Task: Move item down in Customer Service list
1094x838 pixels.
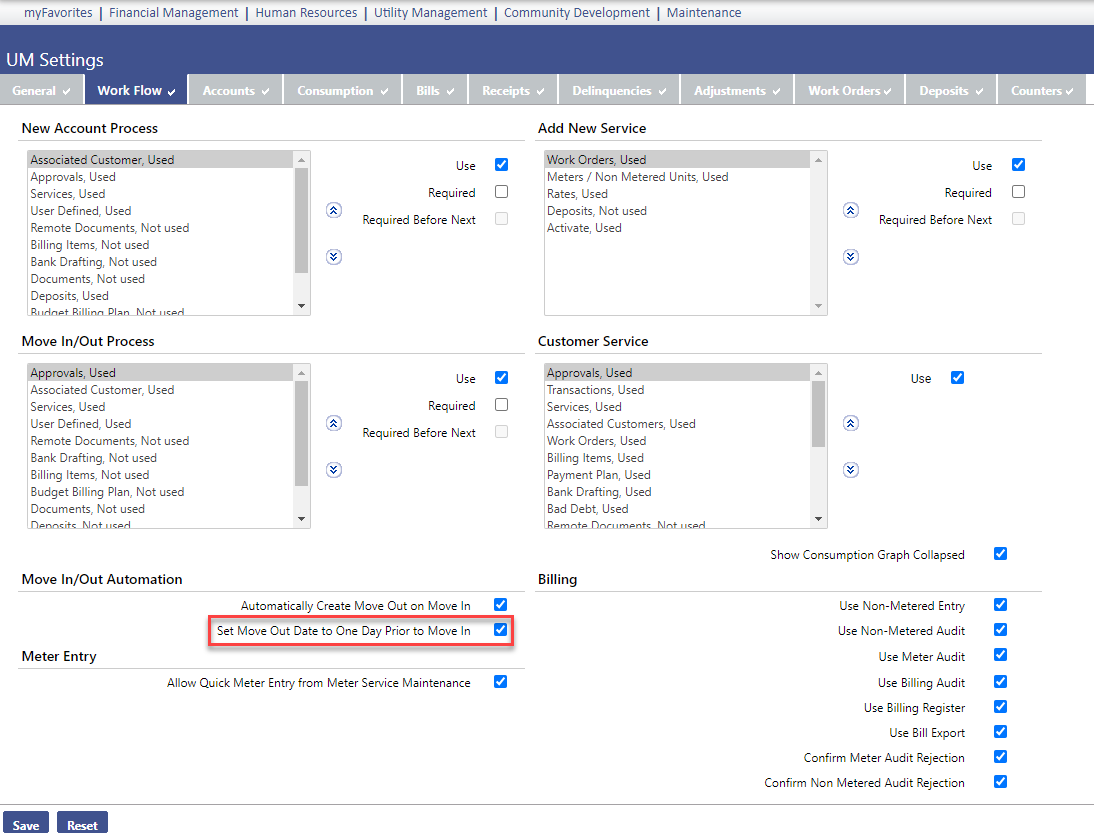Action: (851, 470)
